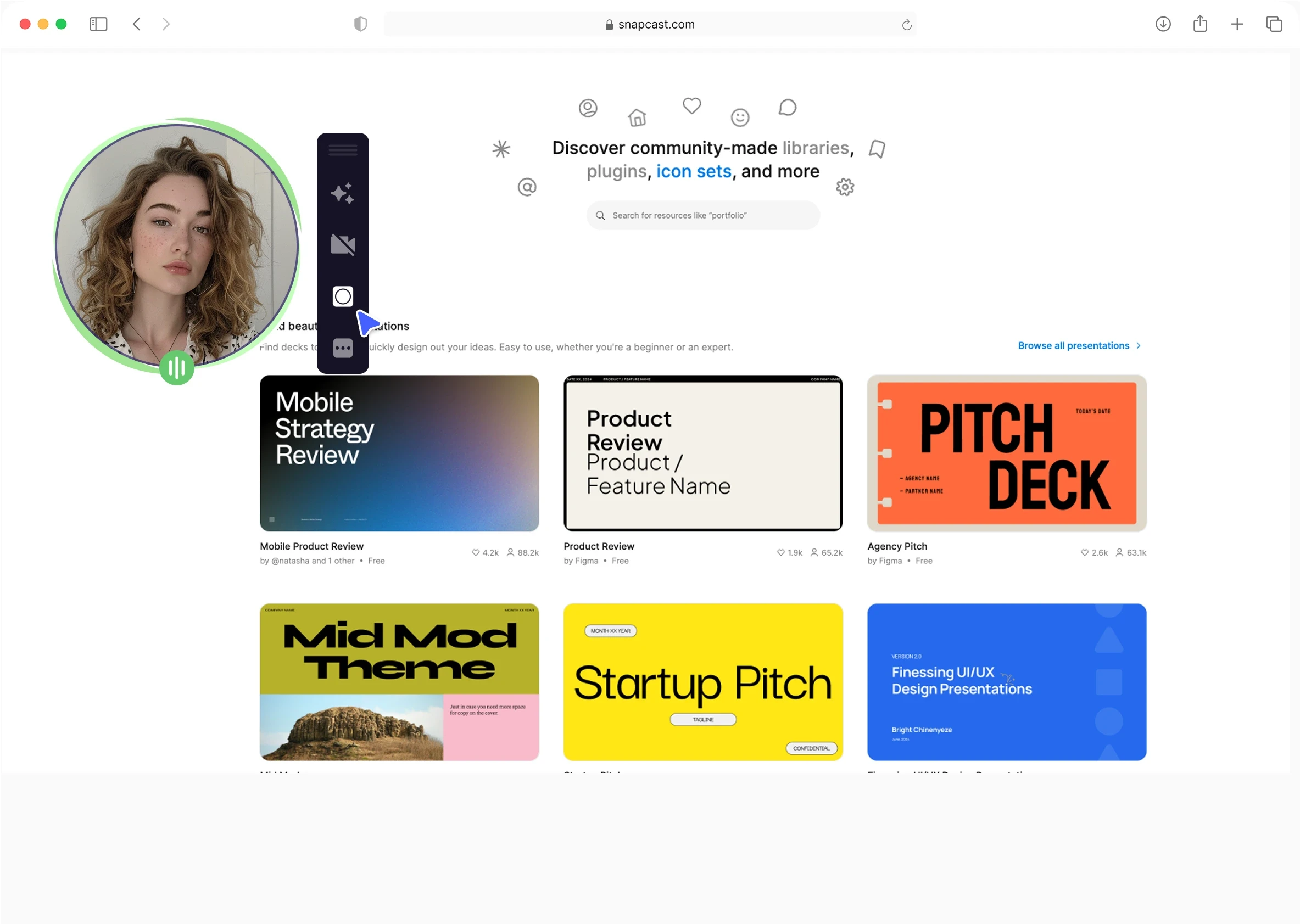Click the Mobile Product Review title

tap(311, 546)
